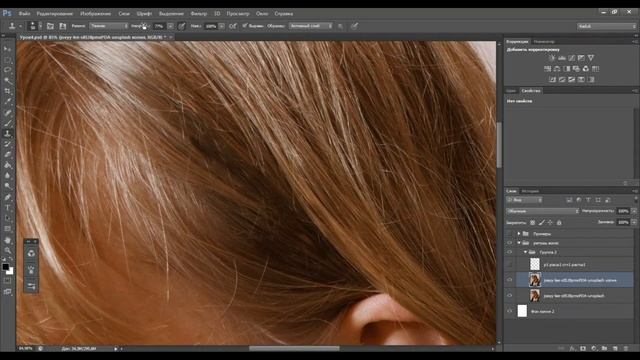This screenshot has width=640, height=360.
Task: Toggle visibility of Группа 2 group
Action: point(509,252)
